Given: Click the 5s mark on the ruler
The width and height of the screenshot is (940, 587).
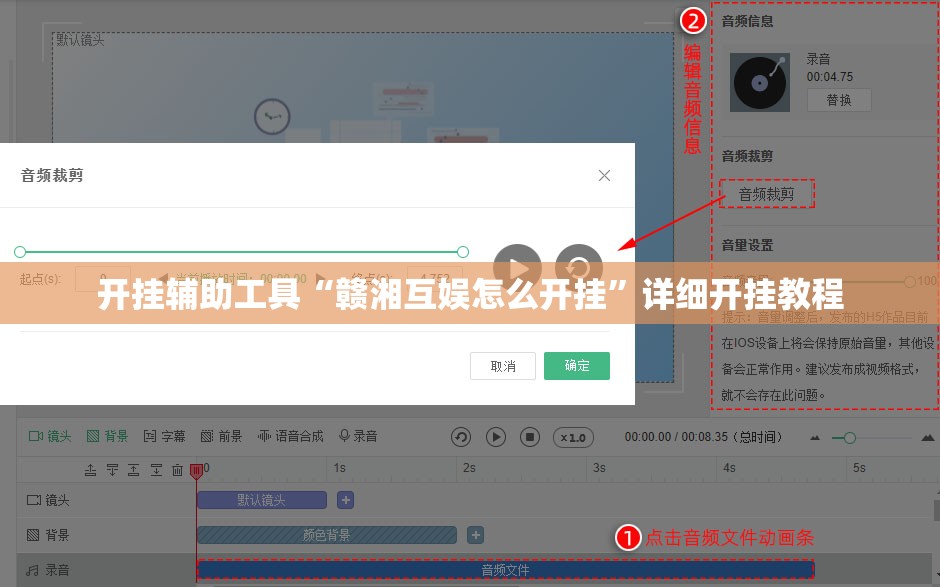Looking at the screenshot, I should [859, 468].
